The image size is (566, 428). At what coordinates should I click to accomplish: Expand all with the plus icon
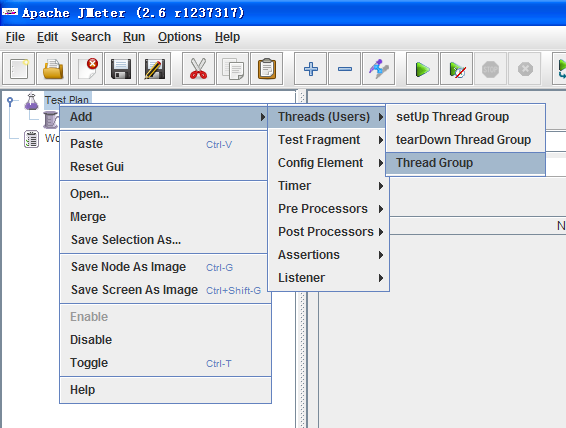tap(310, 69)
